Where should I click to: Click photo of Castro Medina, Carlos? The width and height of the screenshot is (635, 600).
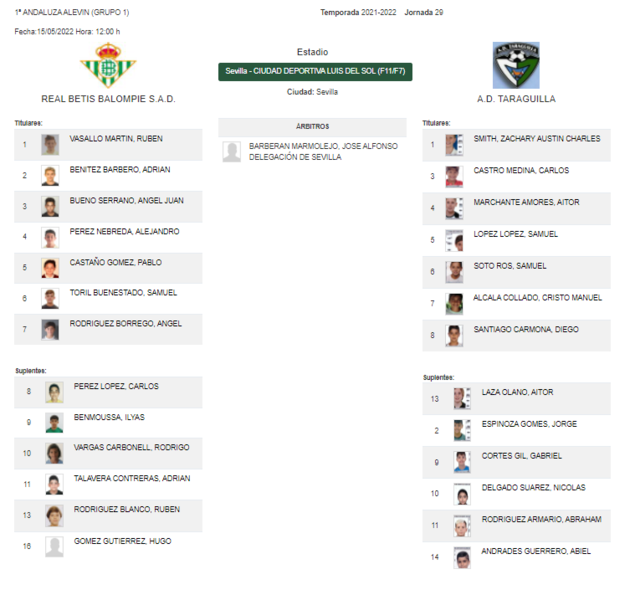(x=454, y=177)
